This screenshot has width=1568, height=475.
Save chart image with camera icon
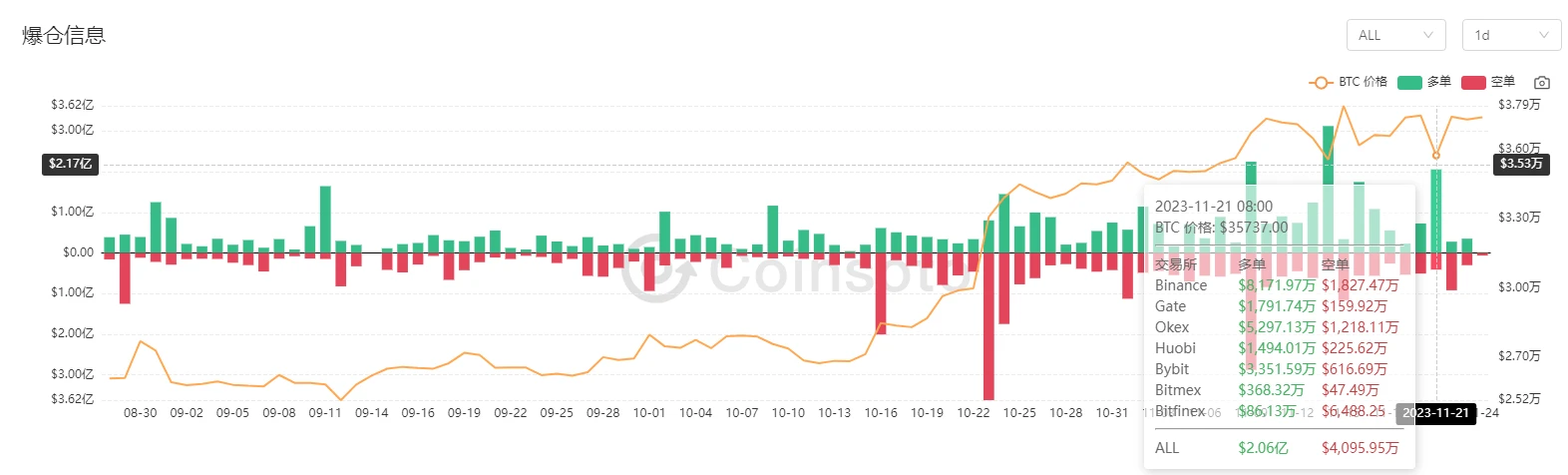[1541, 82]
